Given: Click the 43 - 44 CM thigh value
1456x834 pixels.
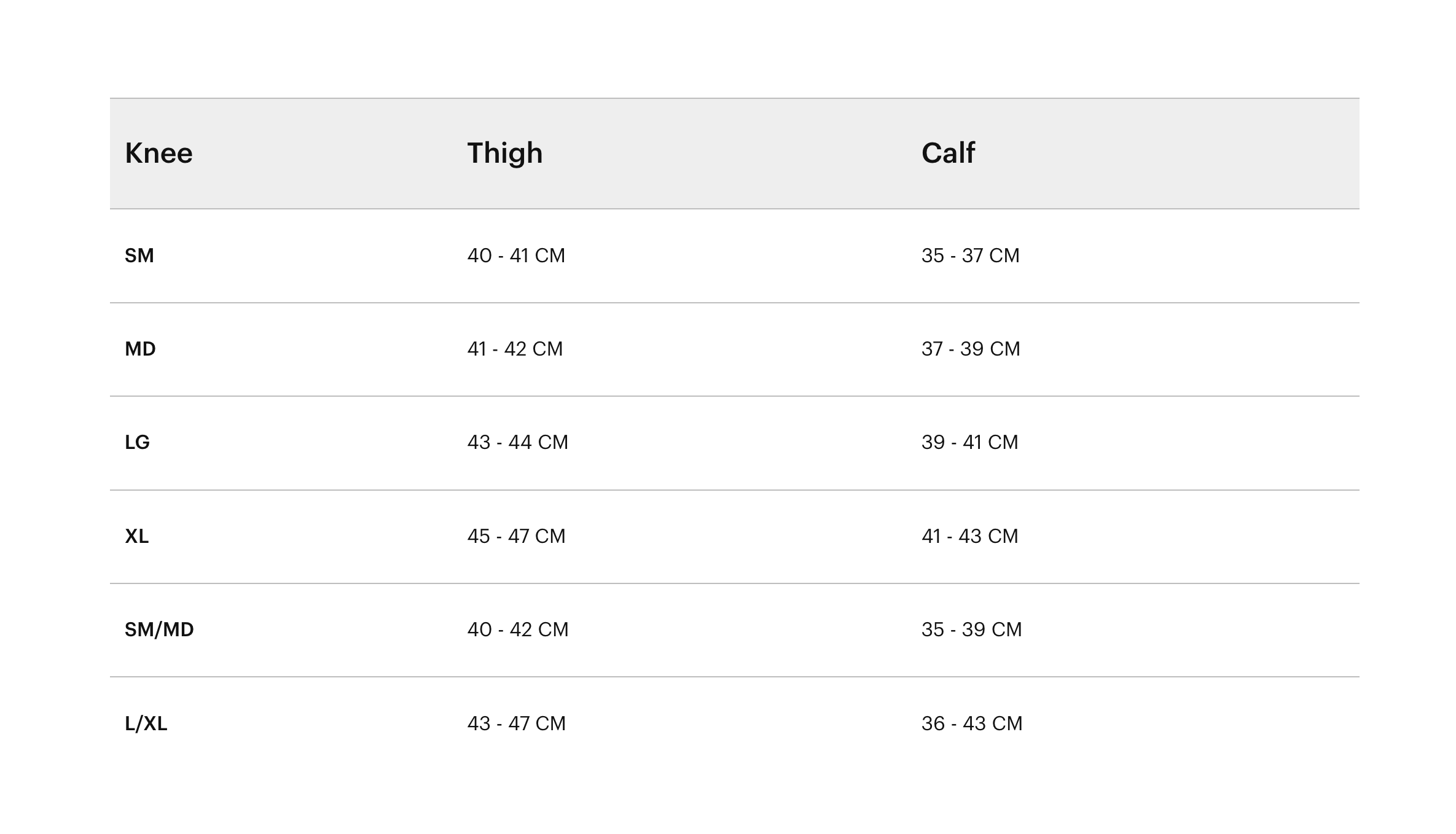Looking at the screenshot, I should click(x=518, y=442).
